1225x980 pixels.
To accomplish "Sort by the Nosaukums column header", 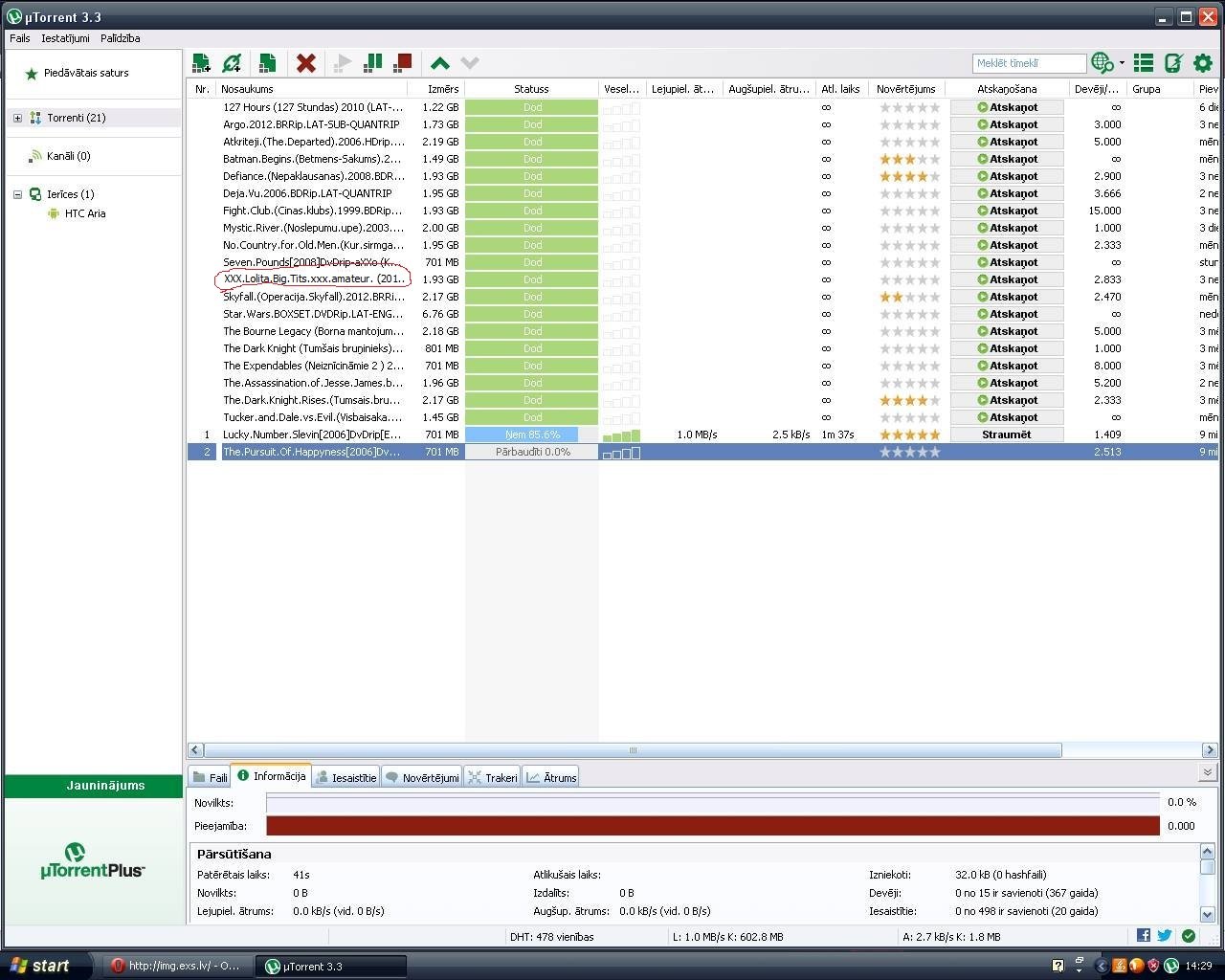I will click(x=312, y=89).
